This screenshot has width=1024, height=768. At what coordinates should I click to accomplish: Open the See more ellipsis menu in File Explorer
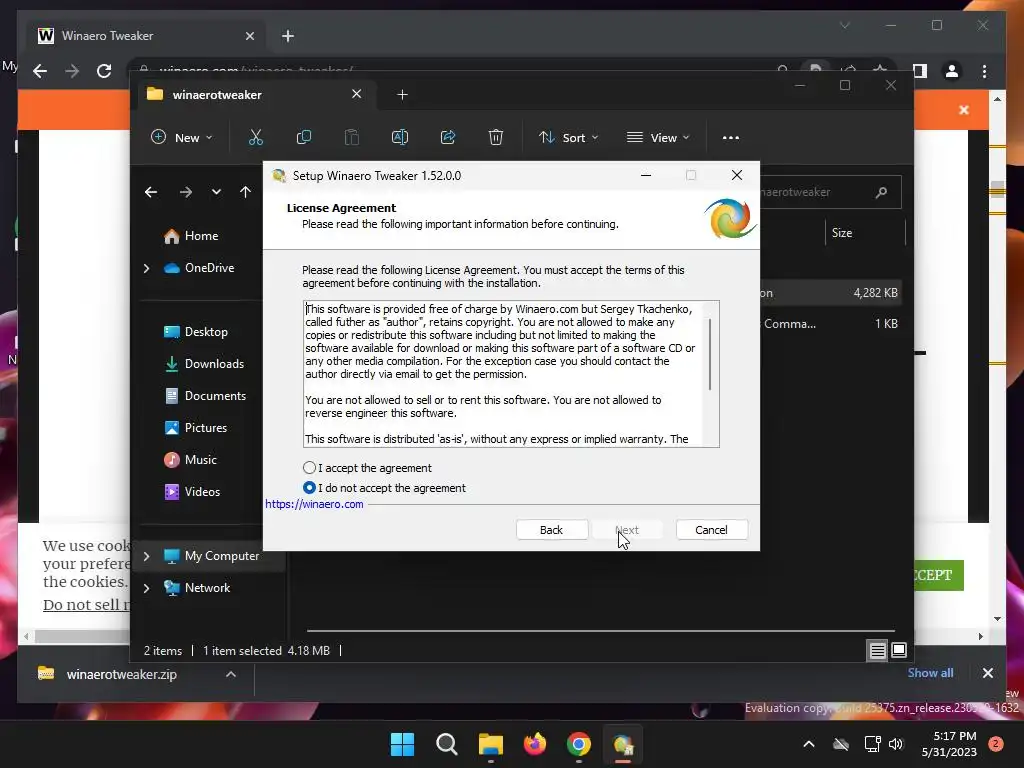(731, 137)
